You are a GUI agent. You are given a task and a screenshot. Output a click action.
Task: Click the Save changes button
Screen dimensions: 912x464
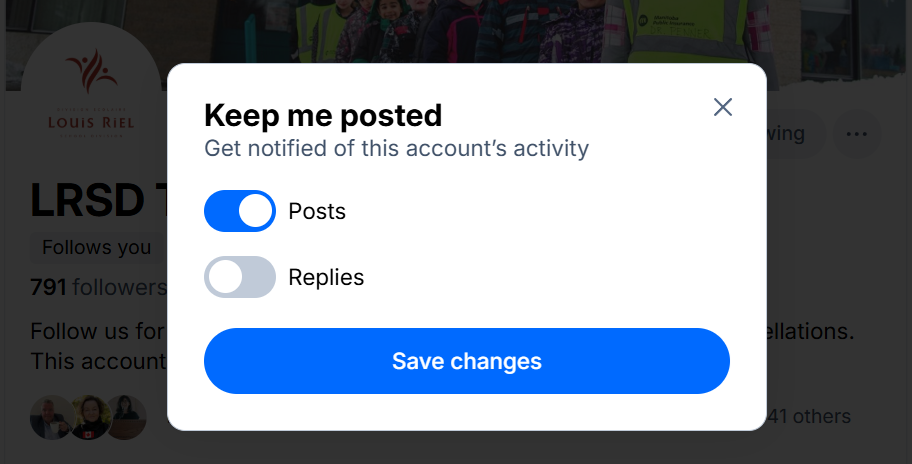467,361
